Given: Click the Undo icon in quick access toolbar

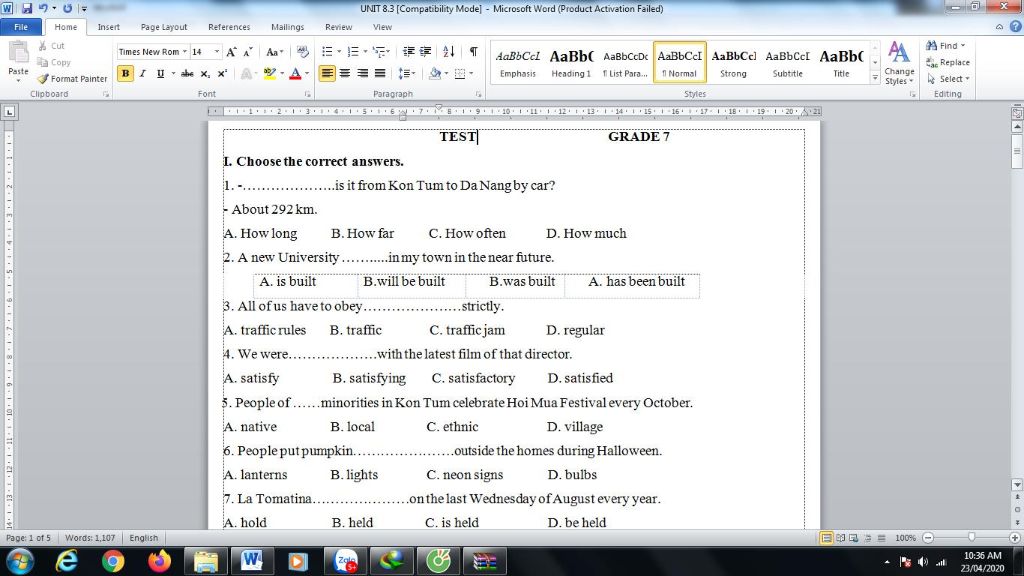Looking at the screenshot, I should click(43, 8).
